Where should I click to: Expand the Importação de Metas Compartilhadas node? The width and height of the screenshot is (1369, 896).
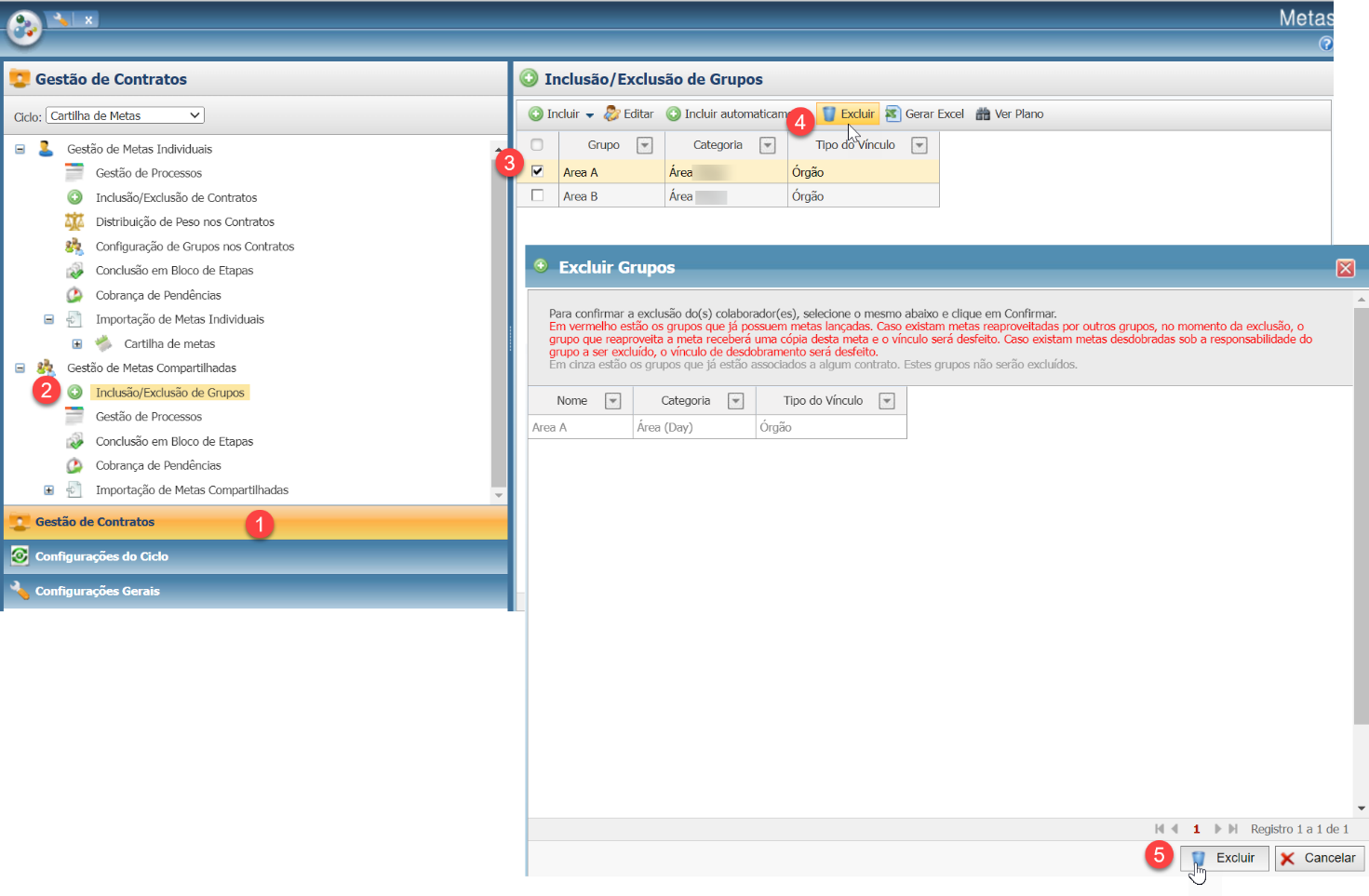[x=48, y=489]
